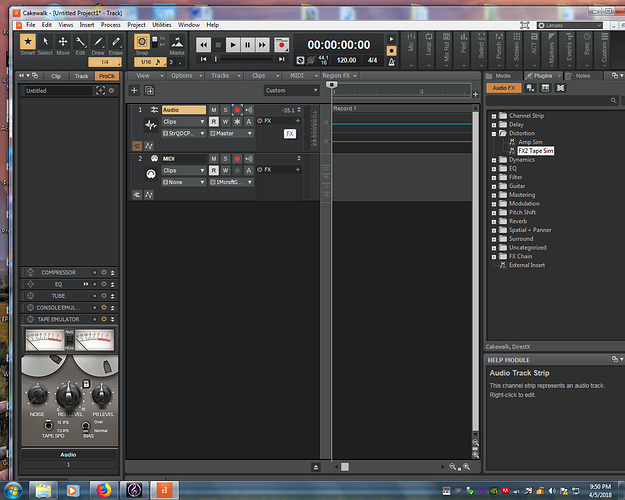
Task: Select the Erase tool
Action: point(116,41)
